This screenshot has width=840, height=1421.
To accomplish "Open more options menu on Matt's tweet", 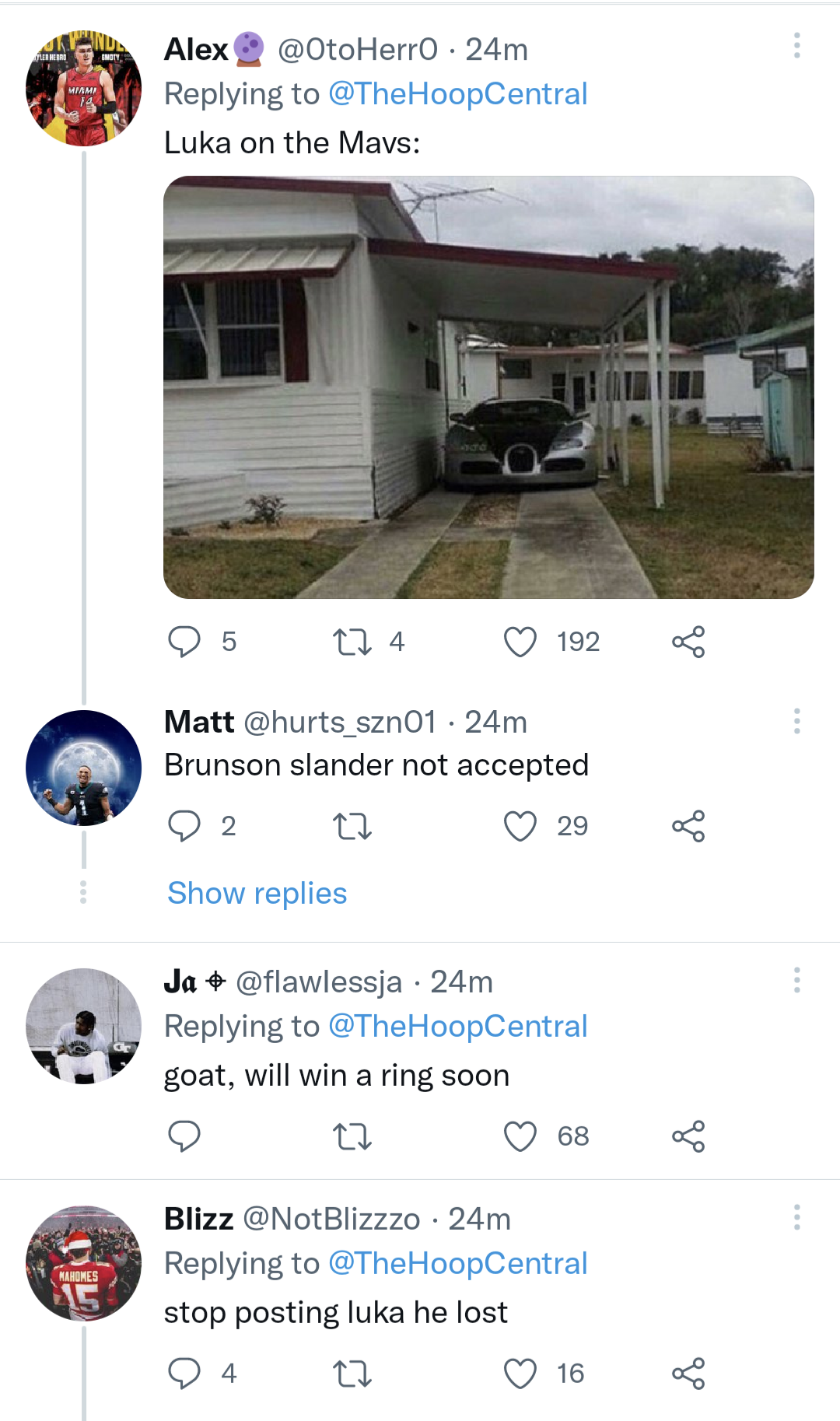I will click(x=796, y=721).
